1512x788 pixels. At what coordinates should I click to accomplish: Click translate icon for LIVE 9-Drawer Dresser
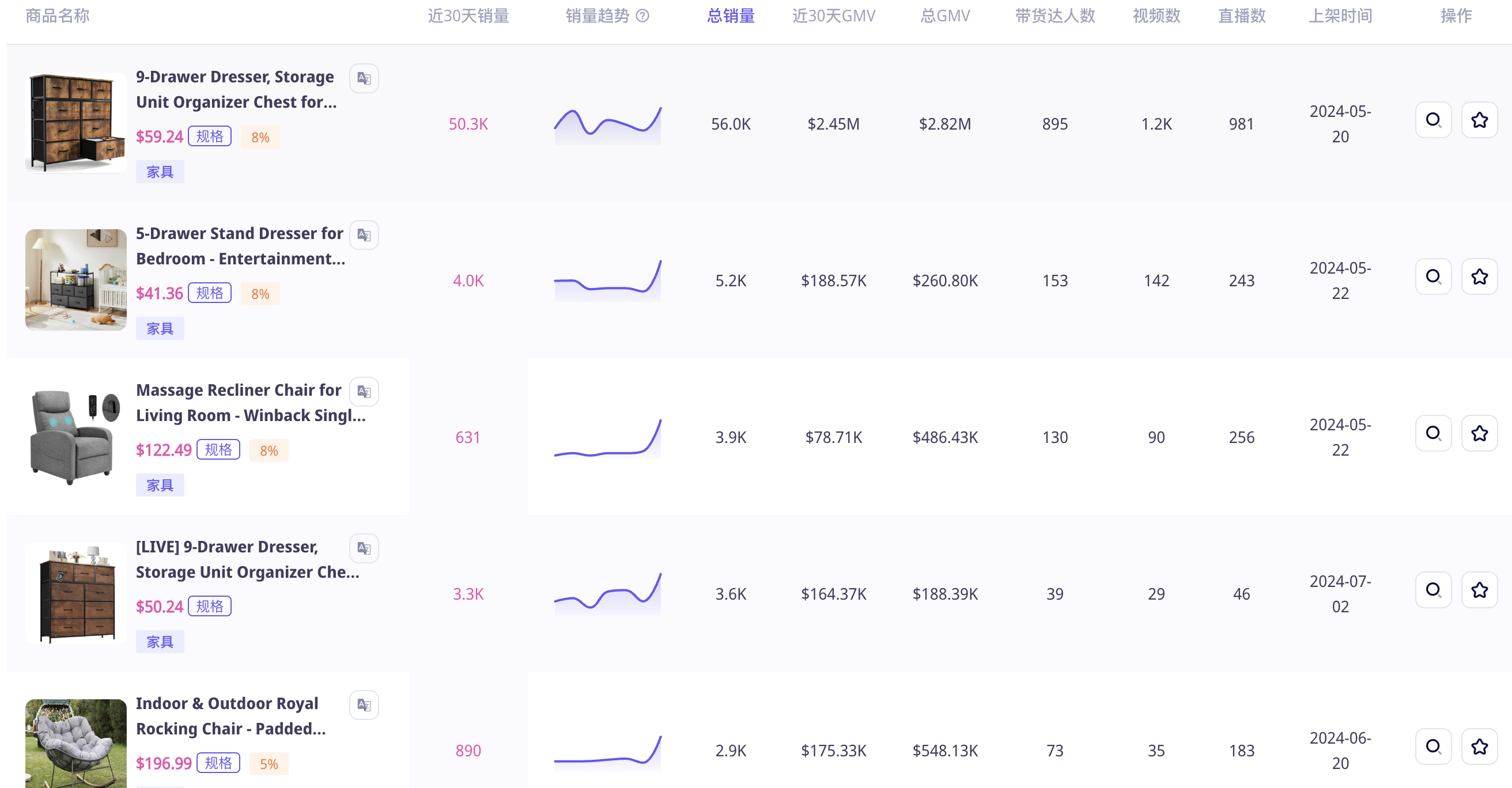tap(364, 548)
